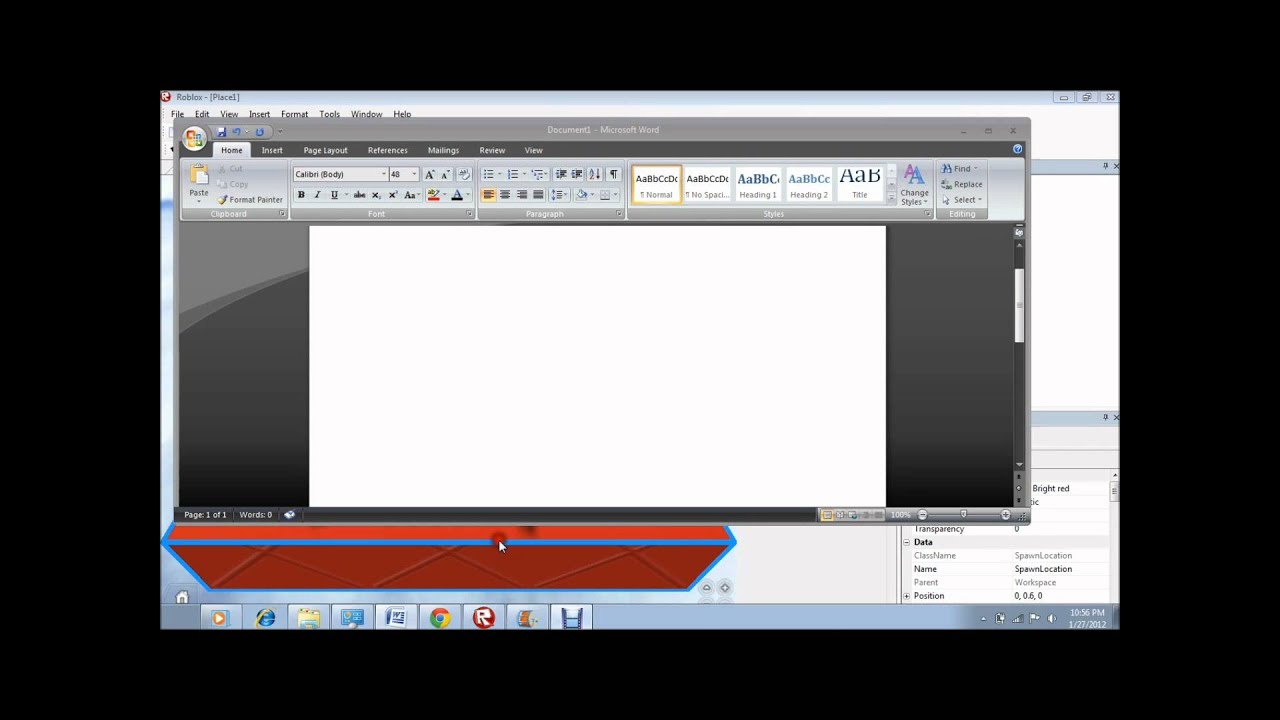Image resolution: width=1280 pixels, height=720 pixels.
Task: Click the Shading paint bucket icon
Action: [581, 195]
